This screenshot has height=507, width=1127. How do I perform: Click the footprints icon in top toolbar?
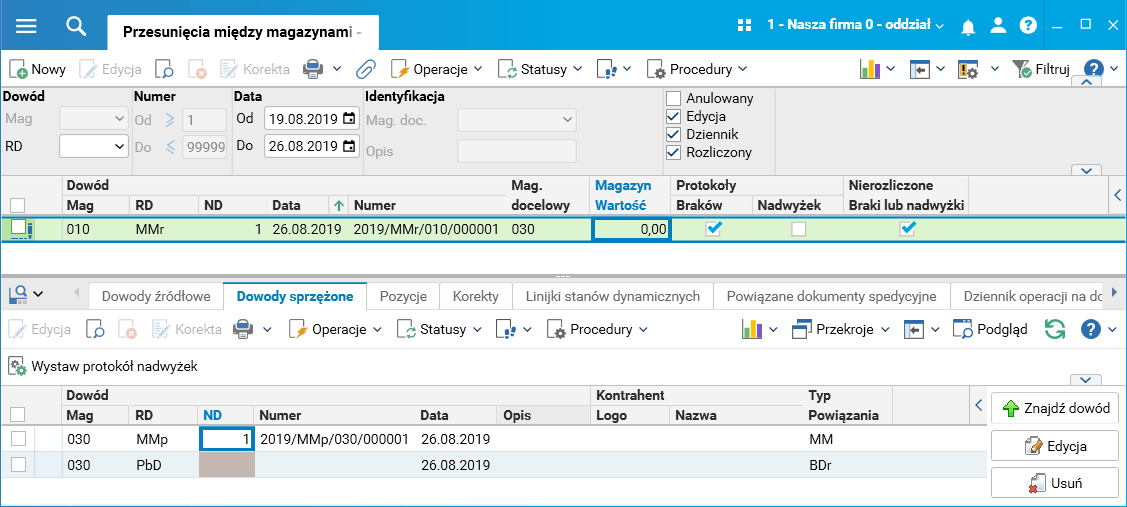click(606, 69)
